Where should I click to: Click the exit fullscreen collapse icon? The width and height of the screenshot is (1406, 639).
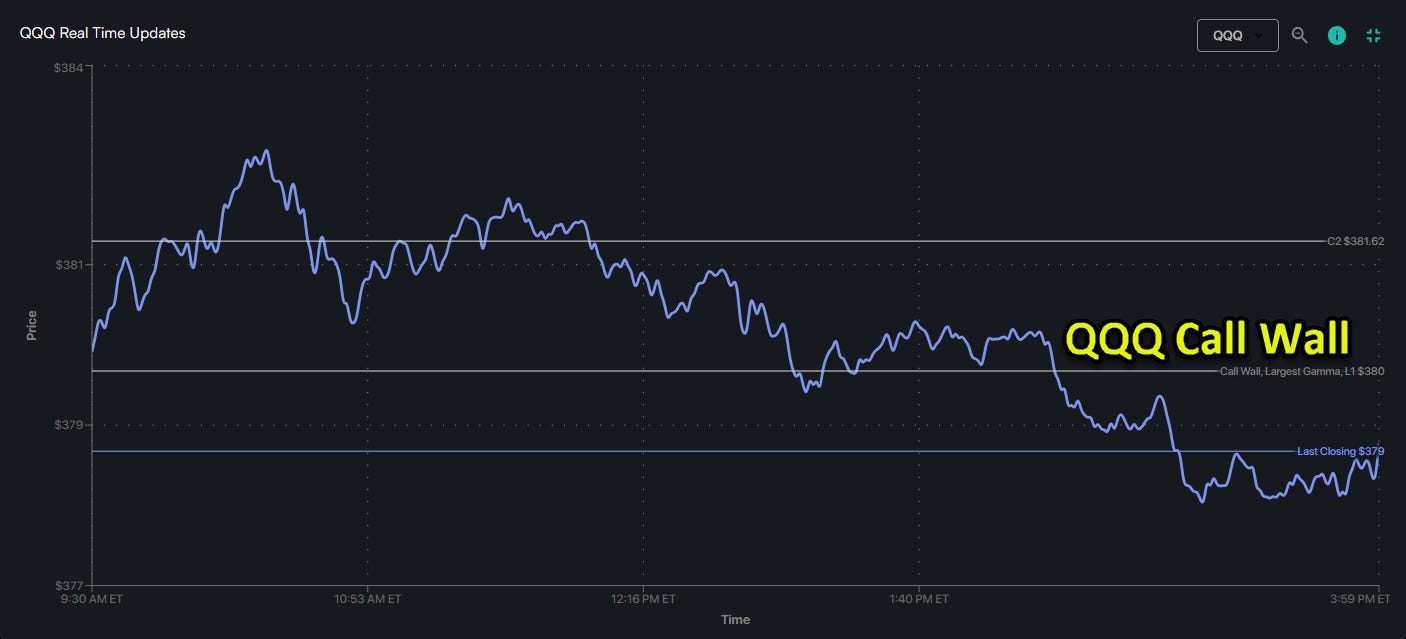click(1373, 35)
